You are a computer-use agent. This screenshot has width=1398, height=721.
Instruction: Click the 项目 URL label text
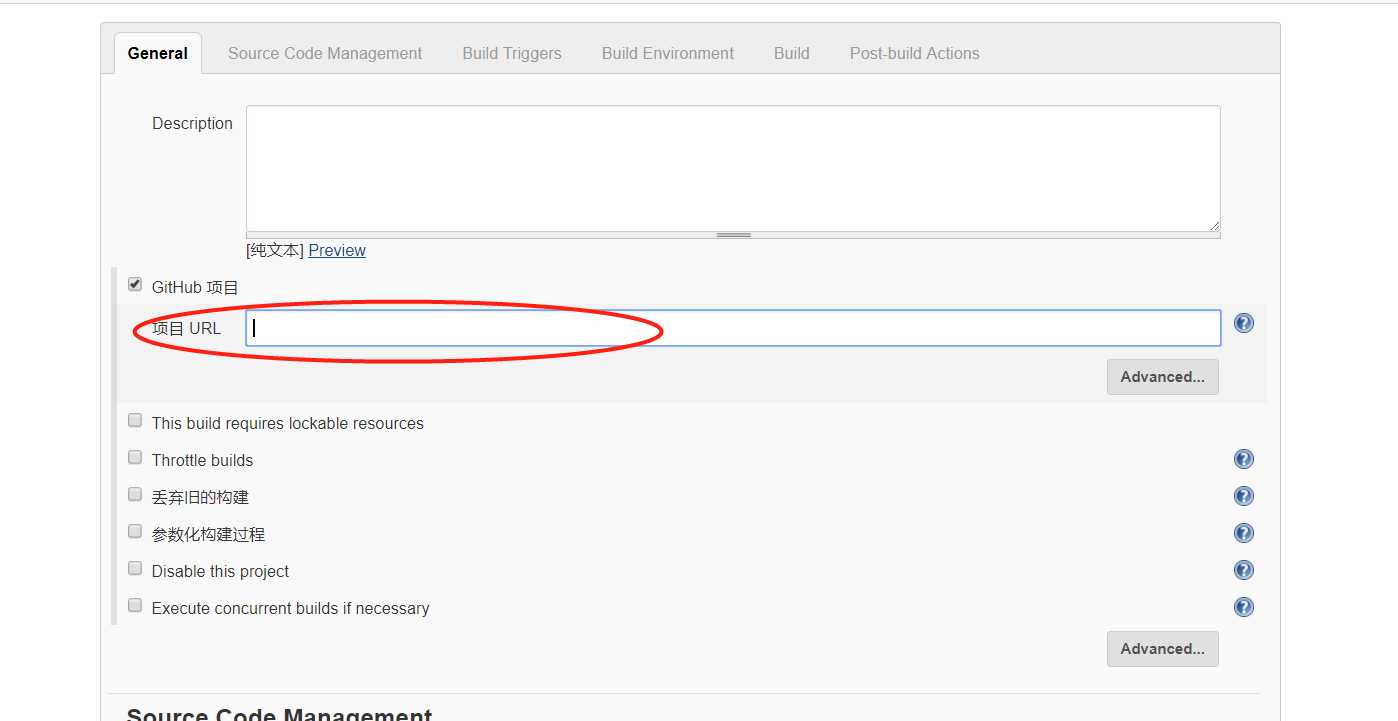pyautogui.click(x=186, y=328)
